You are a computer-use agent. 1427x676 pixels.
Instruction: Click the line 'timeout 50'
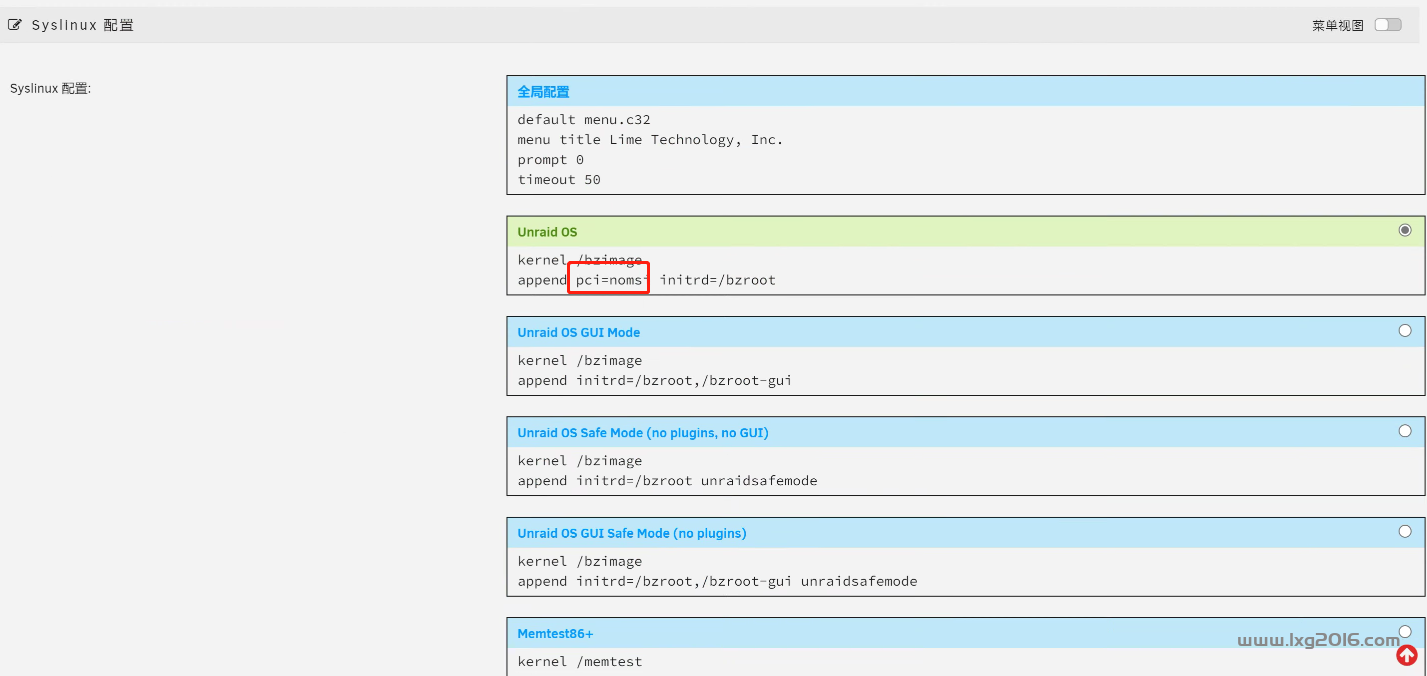[x=559, y=180]
